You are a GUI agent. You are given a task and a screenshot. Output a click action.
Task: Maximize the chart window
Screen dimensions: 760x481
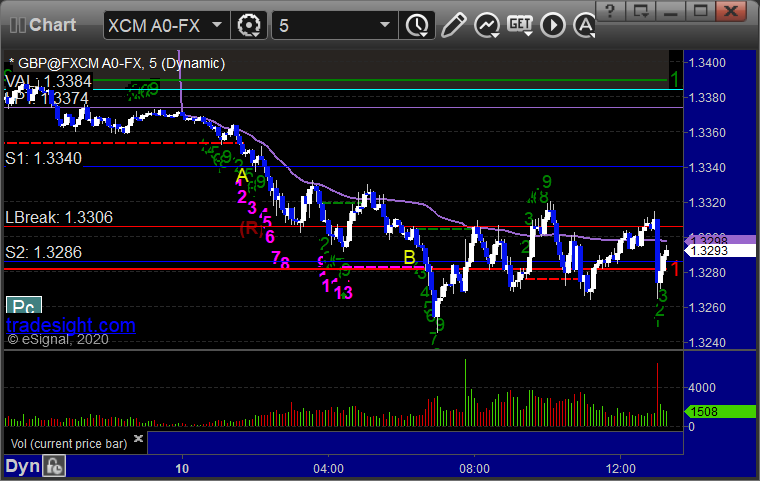tap(700, 11)
